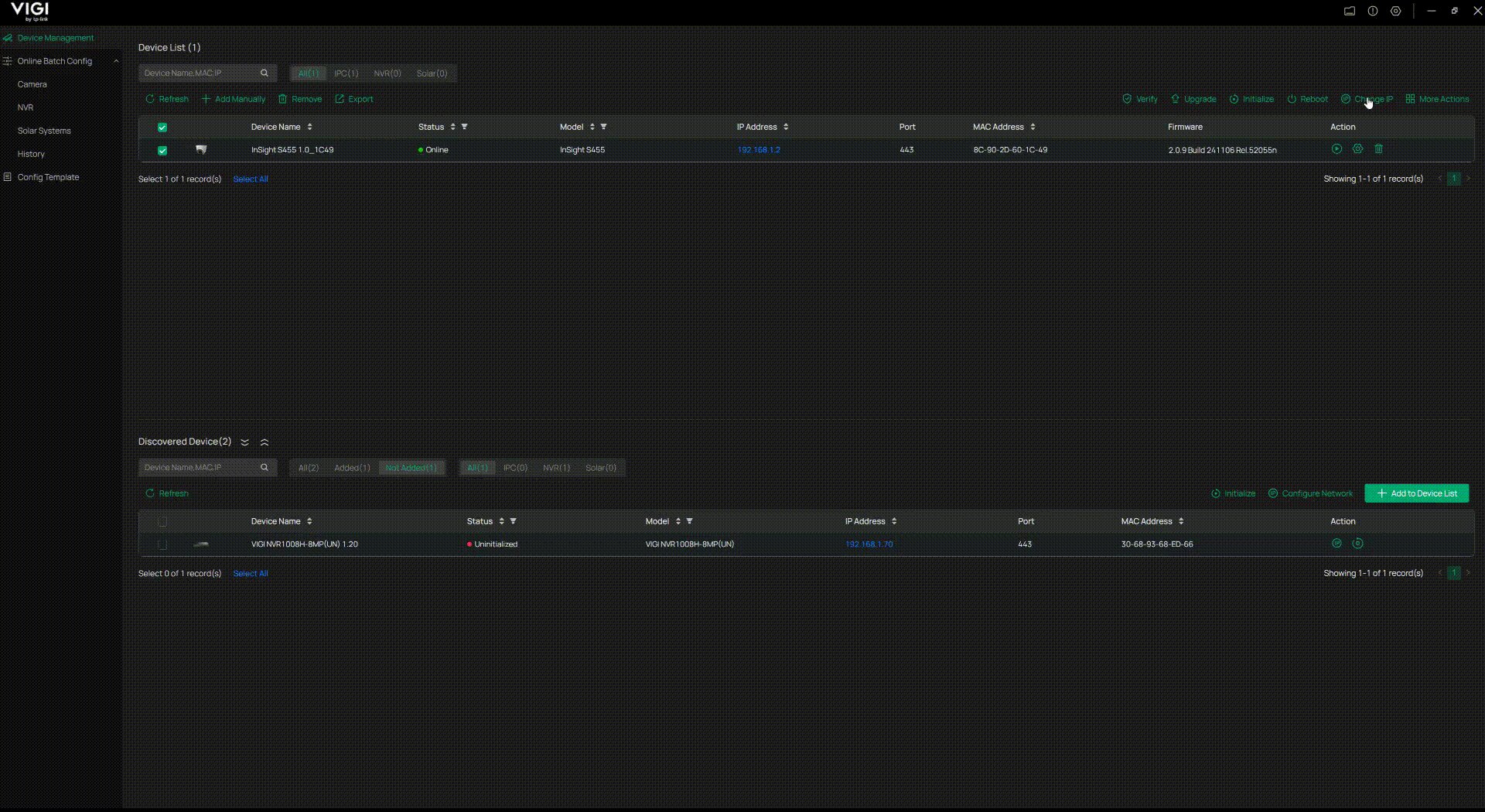Viewport: 1485px width, 812px height.
Task: Delete InSight S455 using trash icon
Action: (x=1379, y=149)
